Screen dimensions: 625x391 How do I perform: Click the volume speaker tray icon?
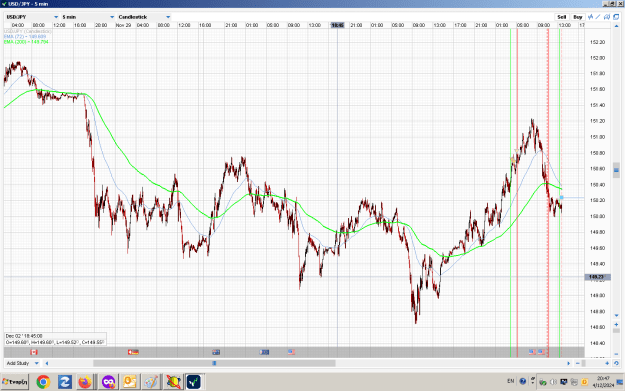pyautogui.click(x=553, y=382)
